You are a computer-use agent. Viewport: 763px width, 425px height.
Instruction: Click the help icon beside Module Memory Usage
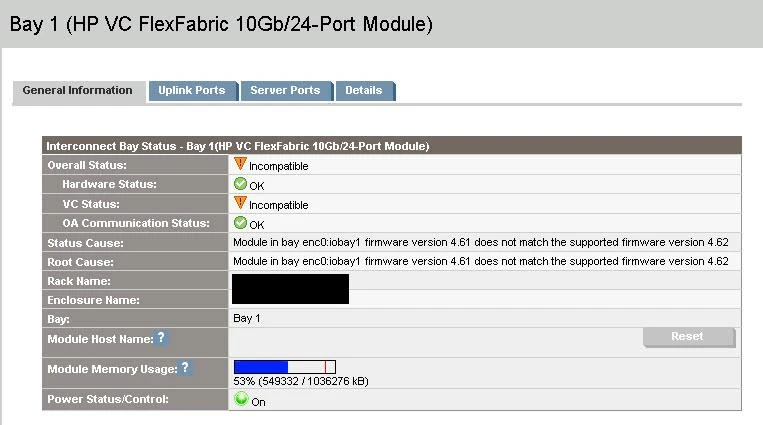point(185,368)
